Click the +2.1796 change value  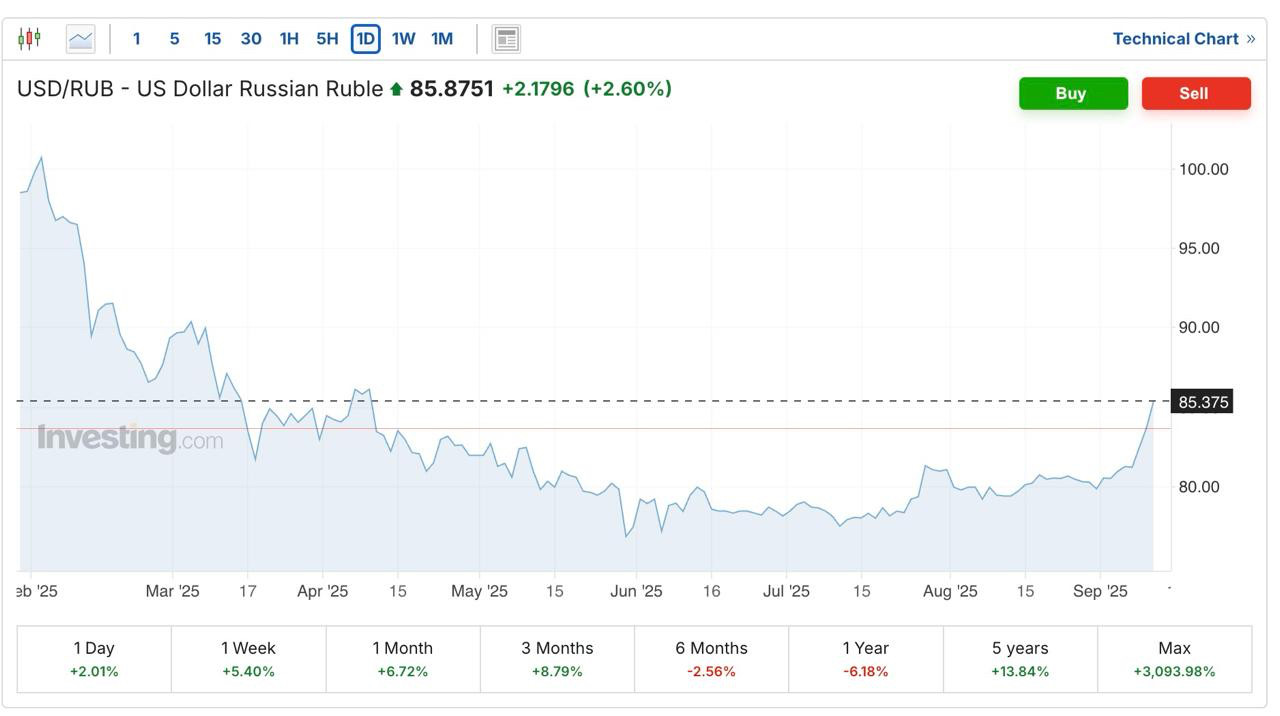tap(538, 89)
